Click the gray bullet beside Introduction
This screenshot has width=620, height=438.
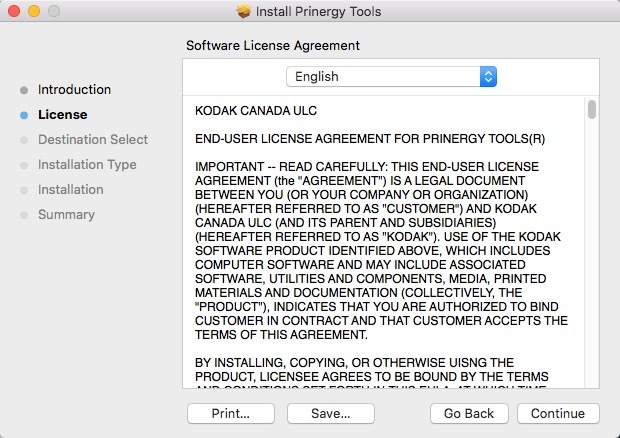(24, 90)
